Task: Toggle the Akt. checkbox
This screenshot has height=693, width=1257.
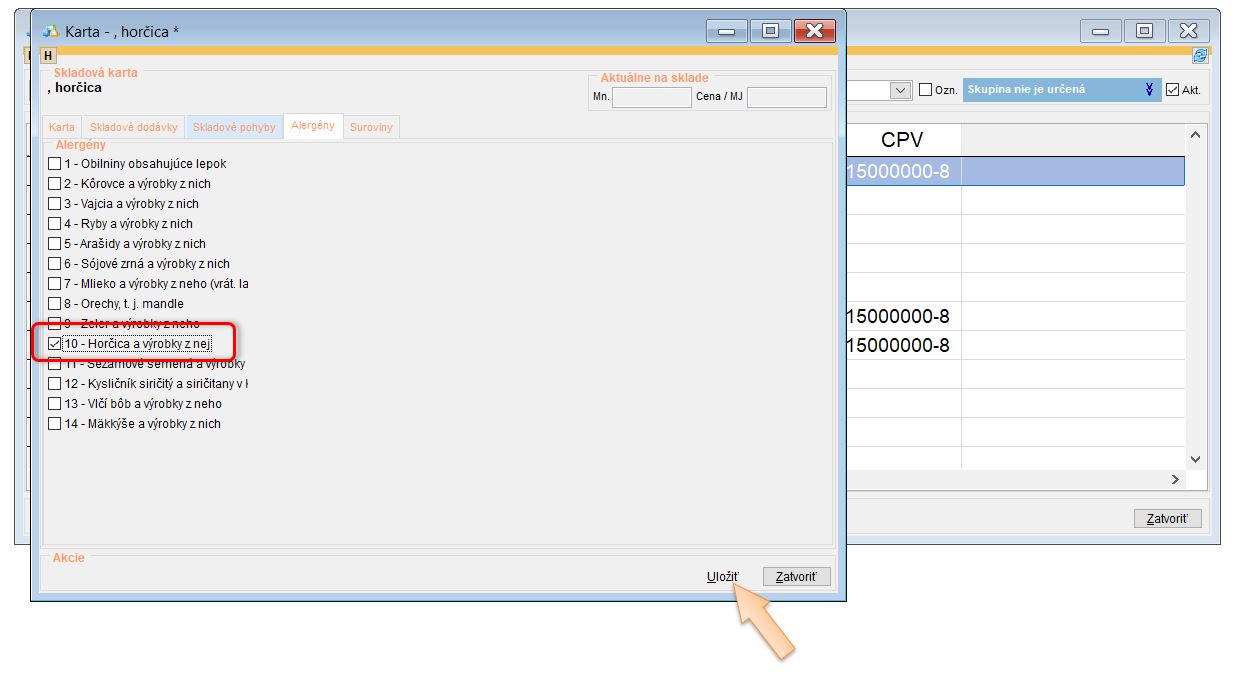Action: click(x=1173, y=90)
